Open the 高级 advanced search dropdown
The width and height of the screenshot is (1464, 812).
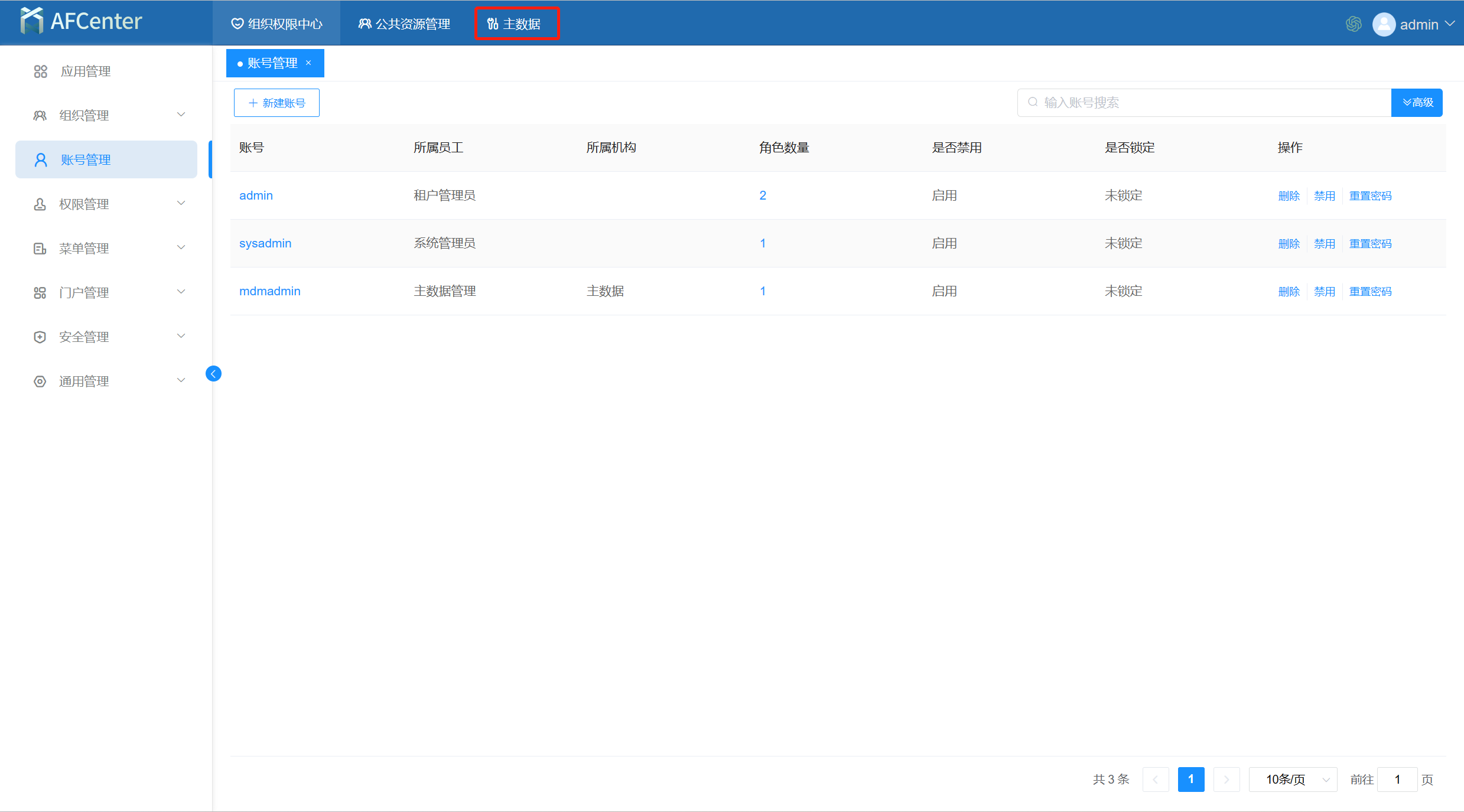click(x=1417, y=103)
